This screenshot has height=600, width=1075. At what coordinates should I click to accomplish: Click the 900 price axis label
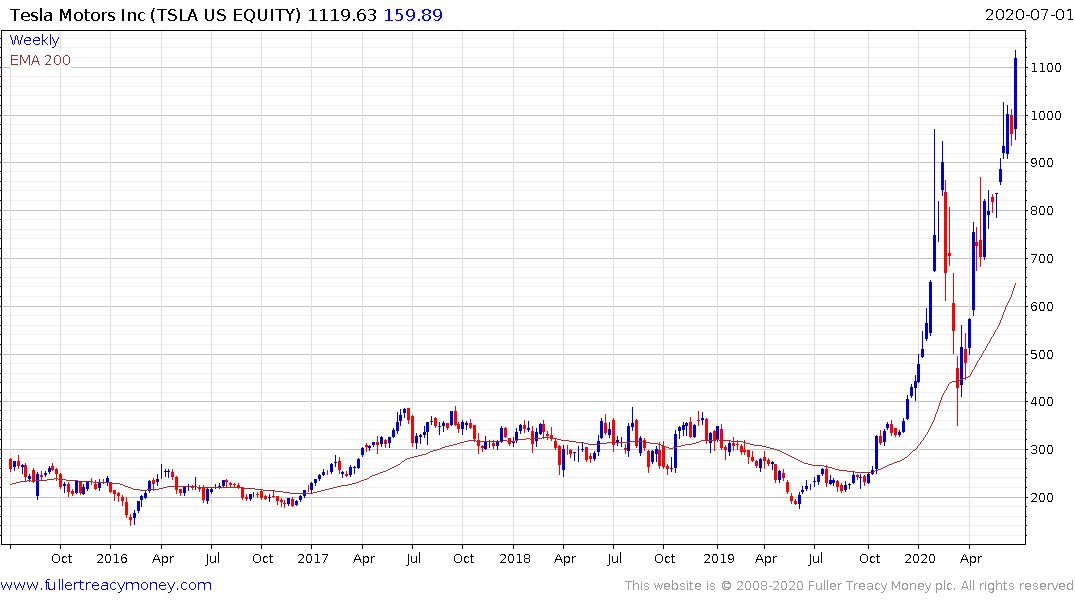click(1042, 163)
